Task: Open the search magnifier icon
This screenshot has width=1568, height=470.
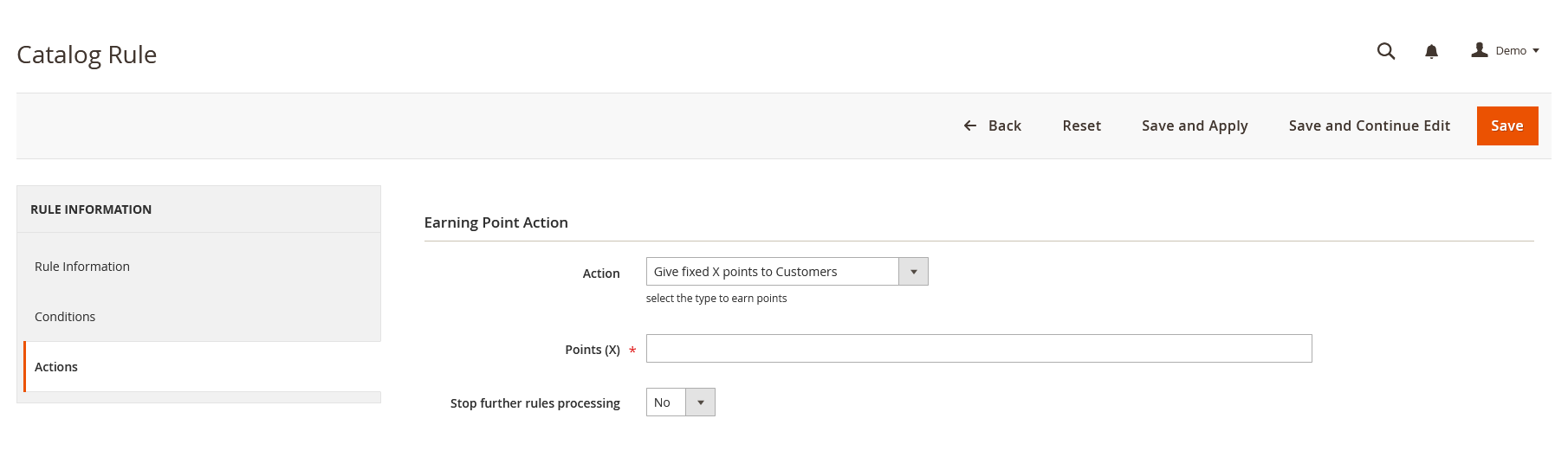Action: tap(1386, 51)
